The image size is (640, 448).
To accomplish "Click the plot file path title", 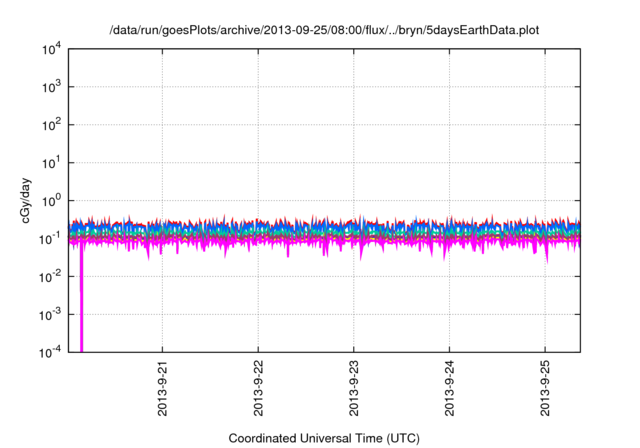I will click(x=324, y=30).
